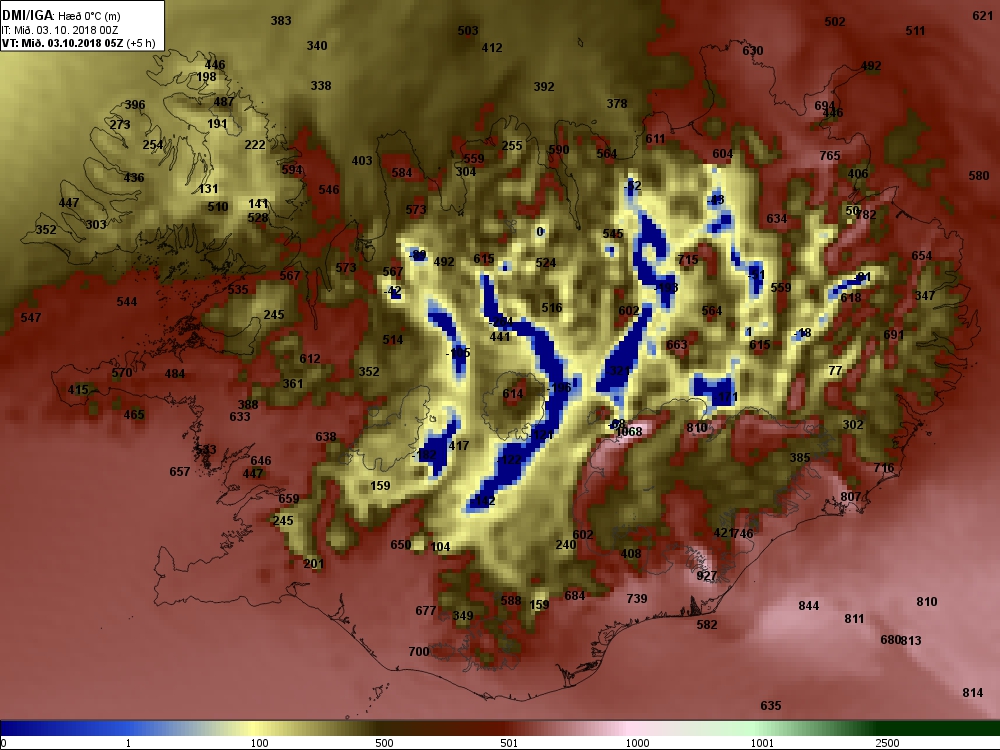Viewport: 1000px width, 750px height.
Task: Click the map value 657
Action: point(180,471)
